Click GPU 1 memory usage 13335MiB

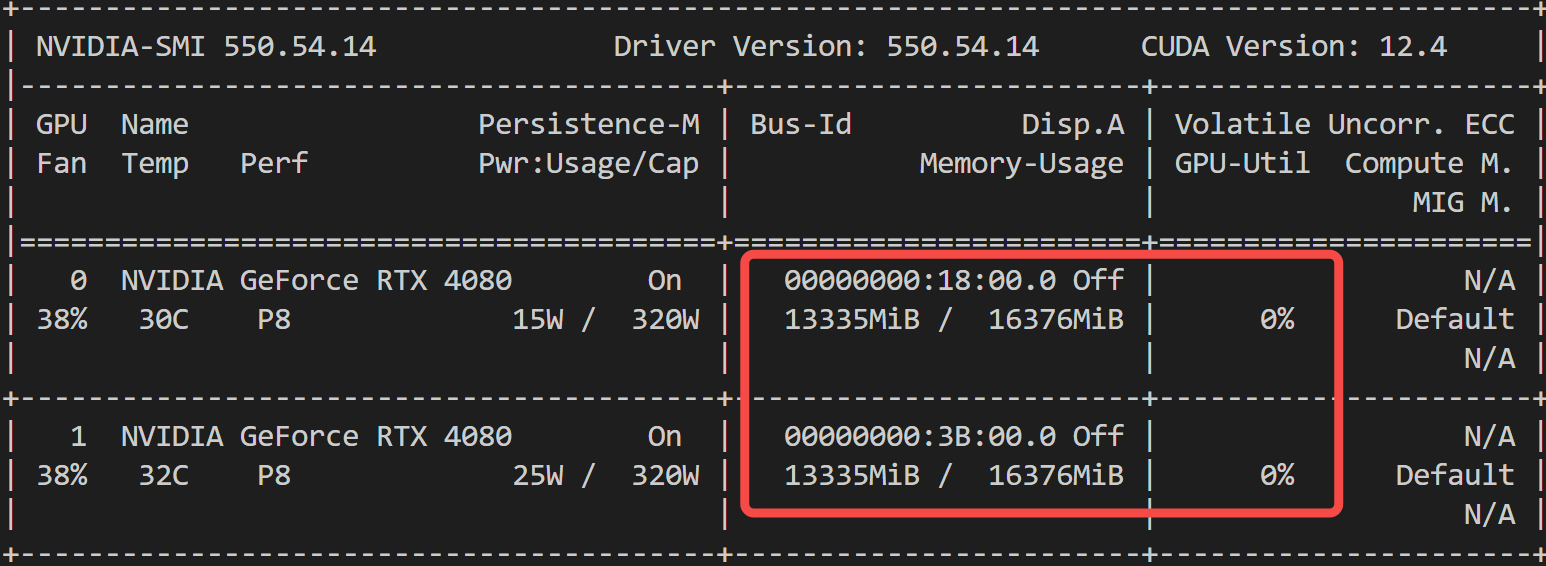(852, 475)
